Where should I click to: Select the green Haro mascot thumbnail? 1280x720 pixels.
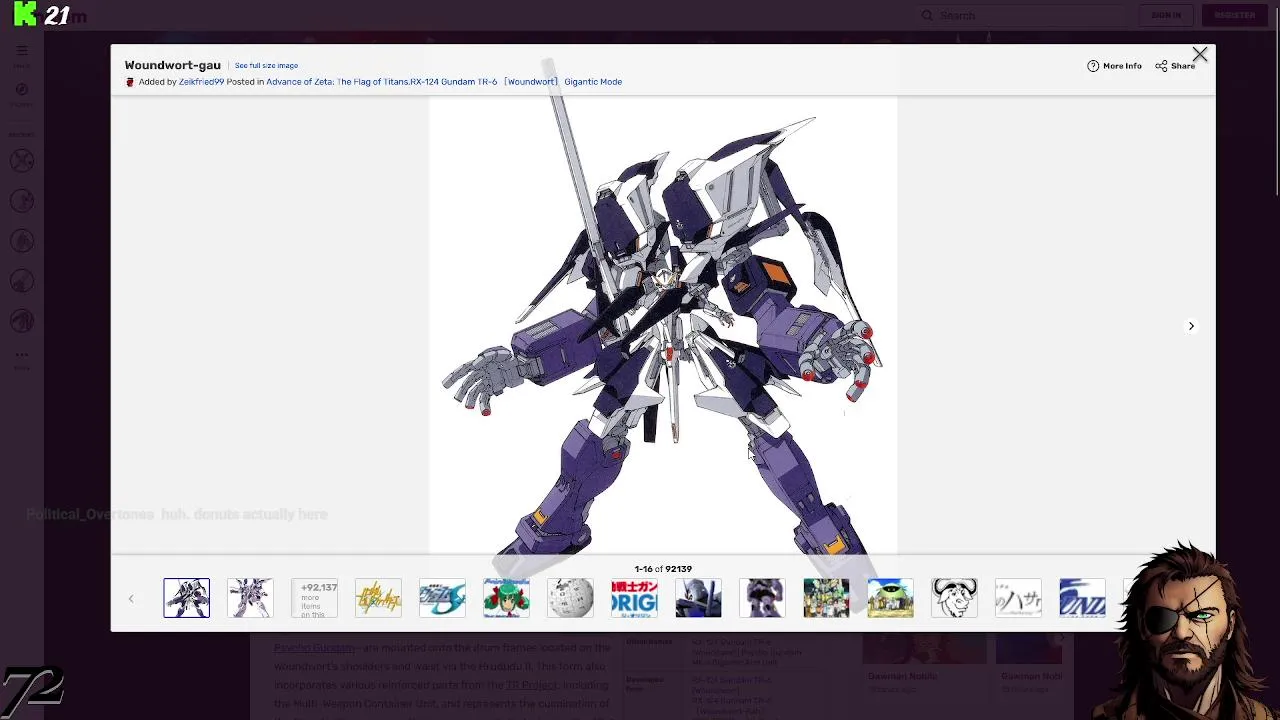click(890, 598)
